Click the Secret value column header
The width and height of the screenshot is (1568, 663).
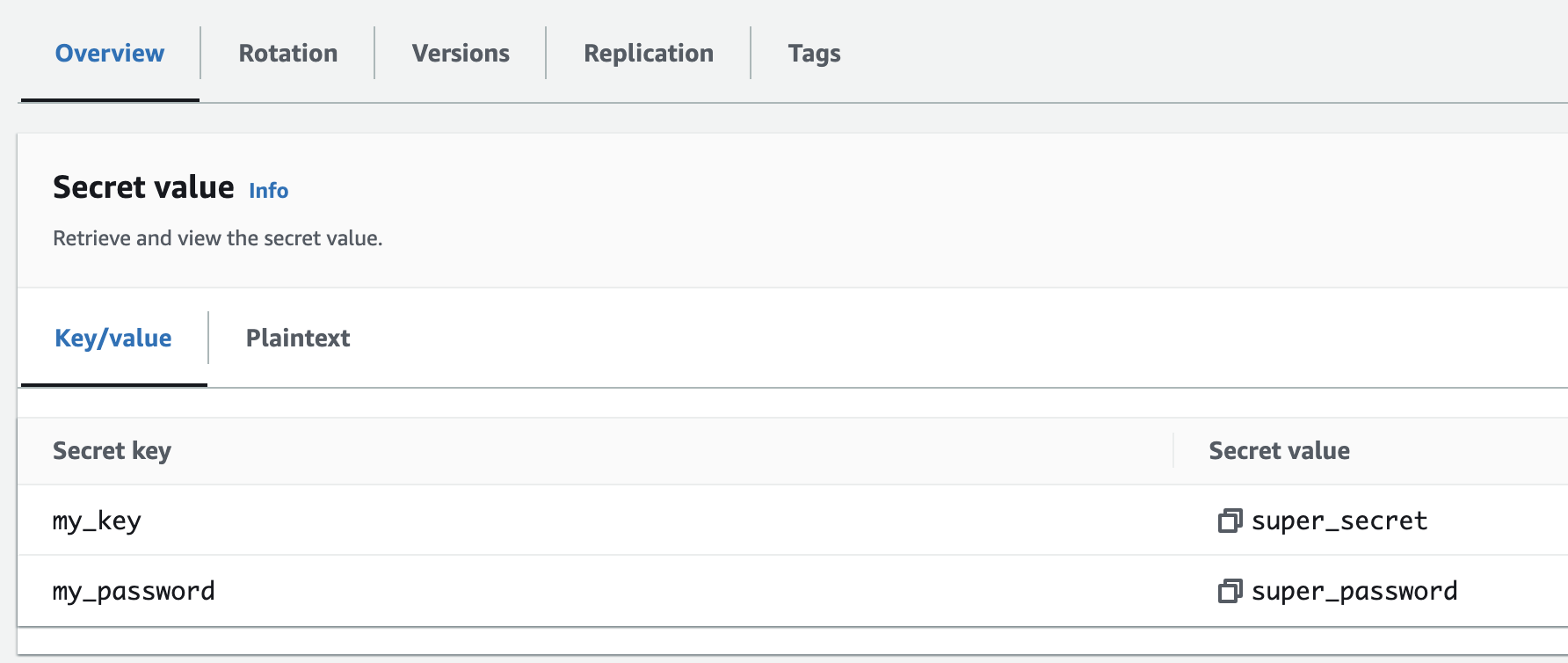tap(1279, 451)
